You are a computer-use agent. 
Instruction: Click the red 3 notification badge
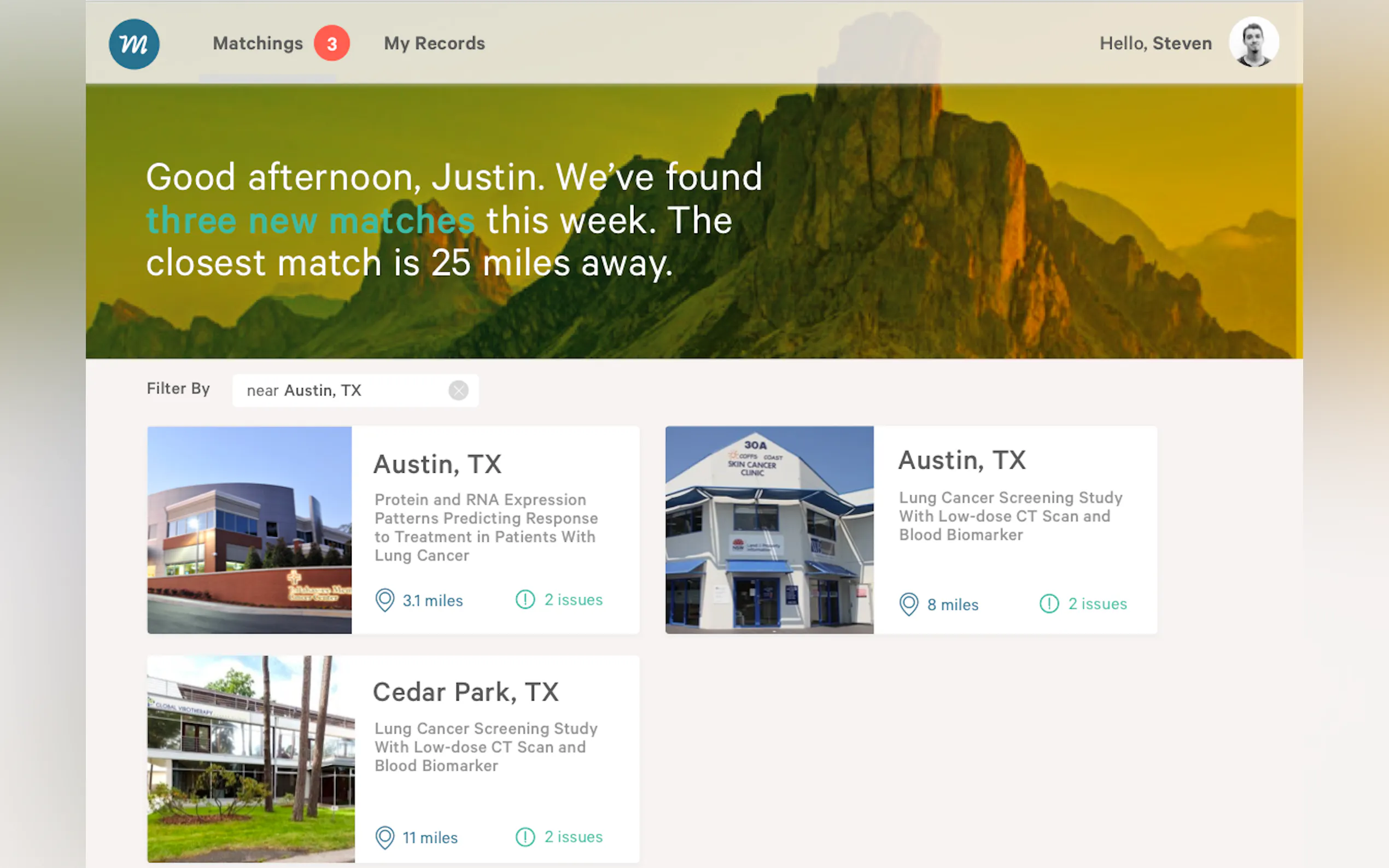coord(331,44)
